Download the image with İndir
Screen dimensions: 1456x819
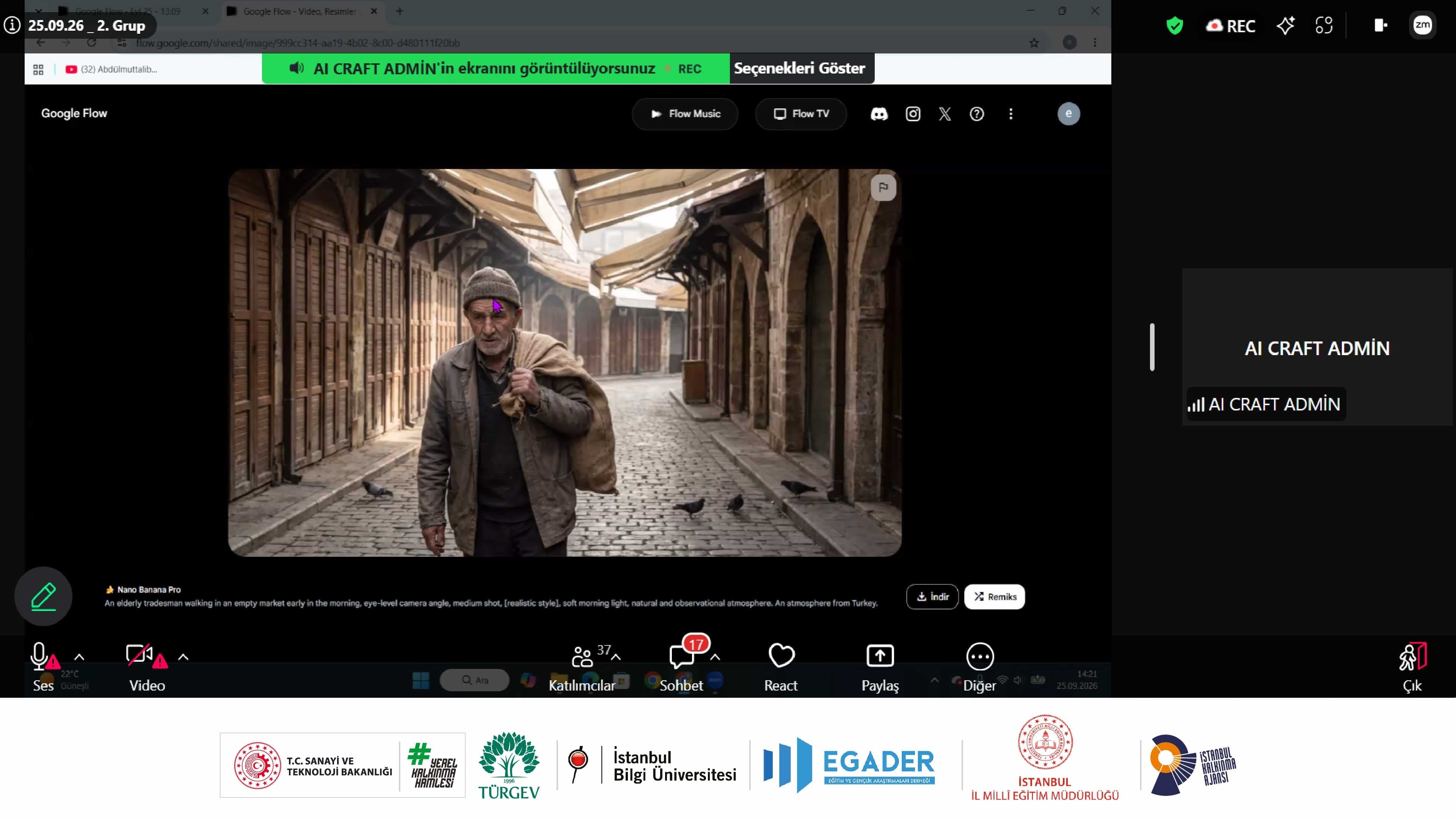(x=932, y=597)
